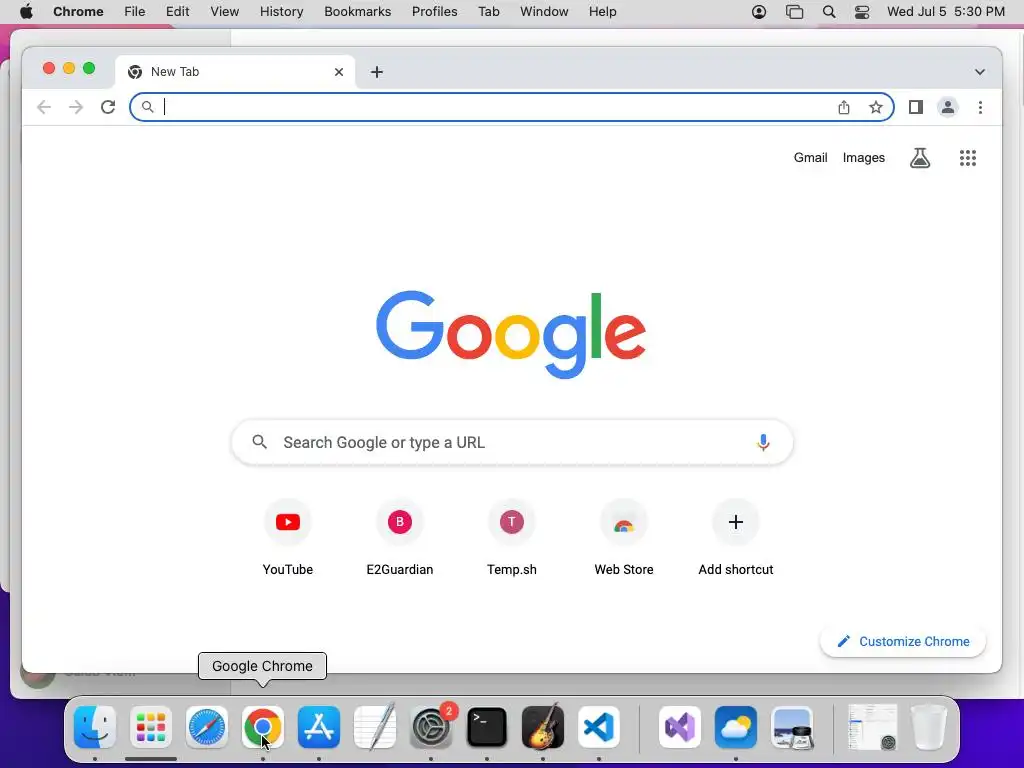Open Finder from the Dock
1024x768 pixels.
(95, 727)
